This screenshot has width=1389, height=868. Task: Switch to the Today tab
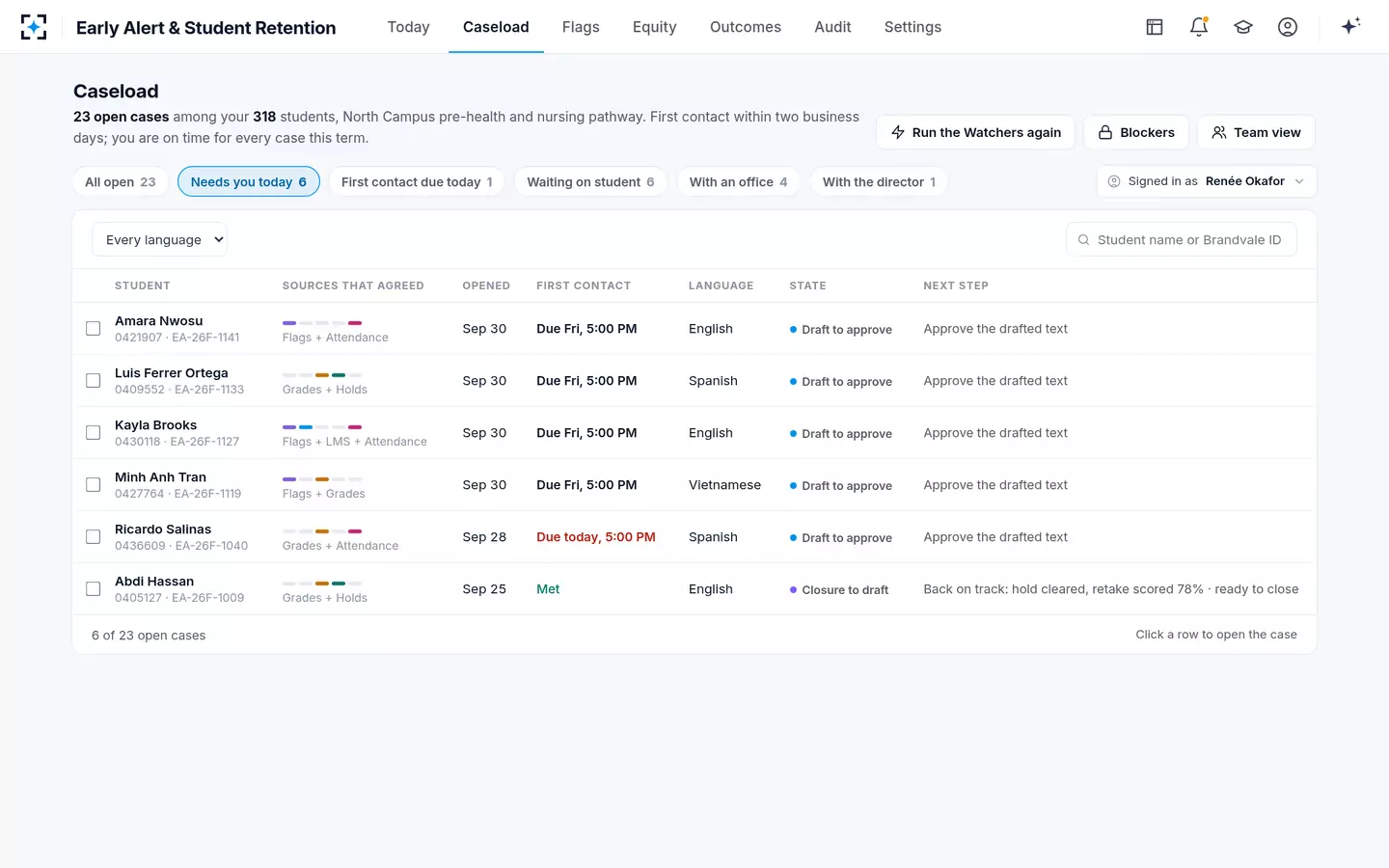pos(408,27)
